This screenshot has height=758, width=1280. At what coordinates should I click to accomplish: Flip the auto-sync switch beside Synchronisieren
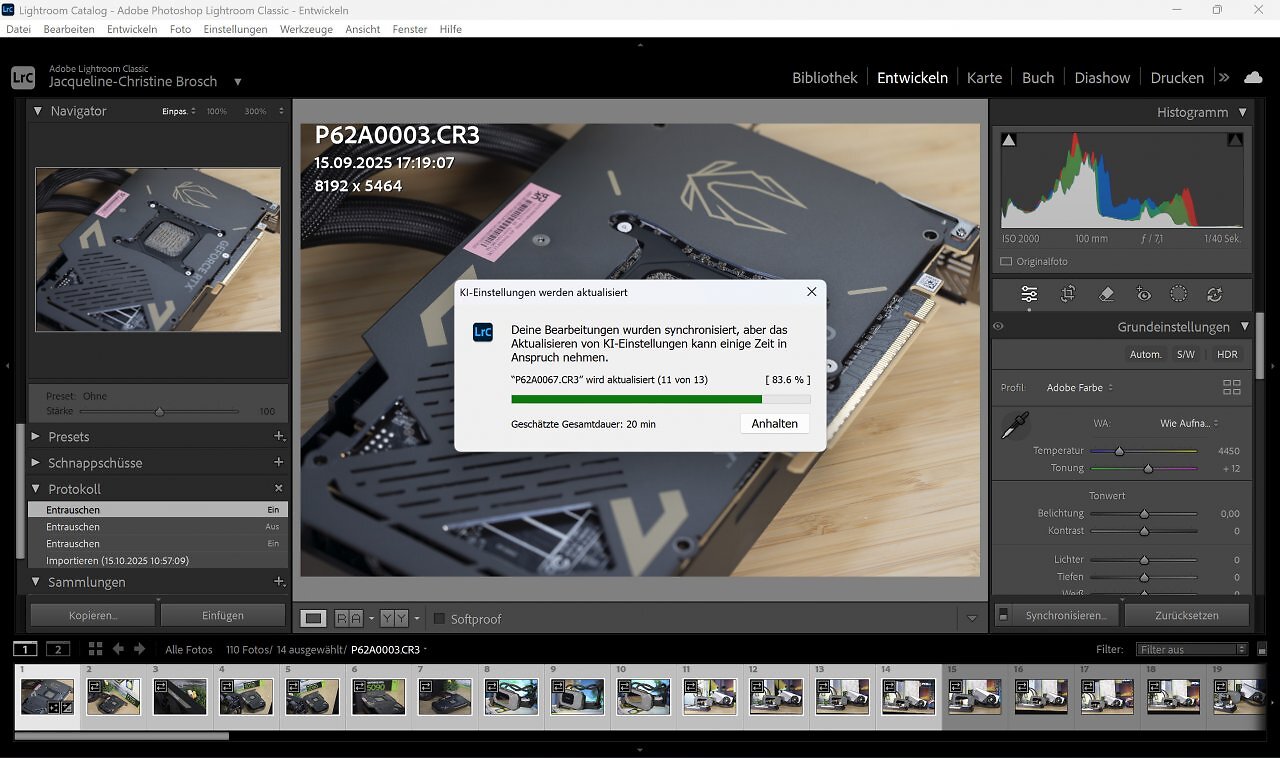pyautogui.click(x=1003, y=615)
